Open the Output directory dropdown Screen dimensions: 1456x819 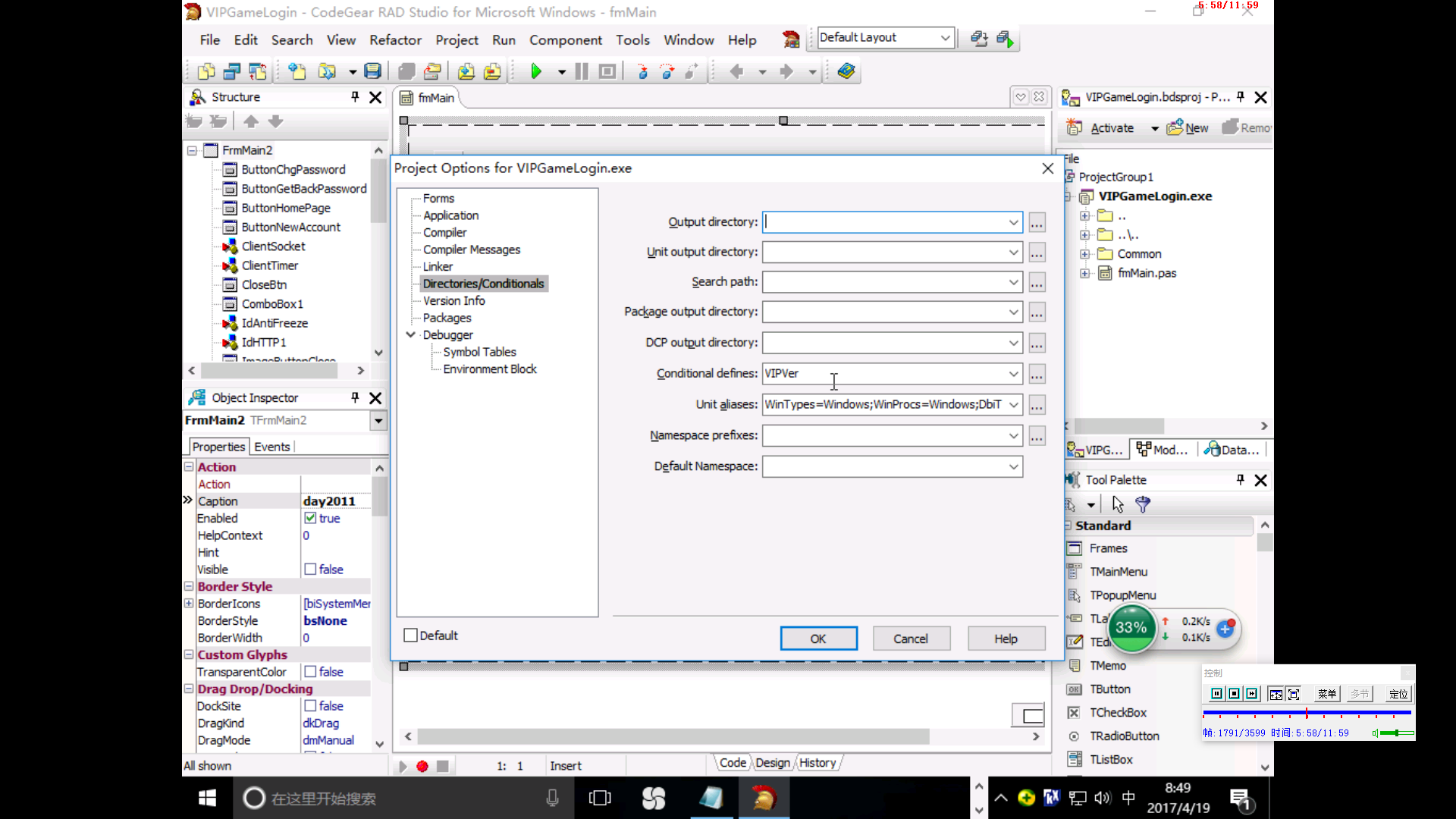1013,222
